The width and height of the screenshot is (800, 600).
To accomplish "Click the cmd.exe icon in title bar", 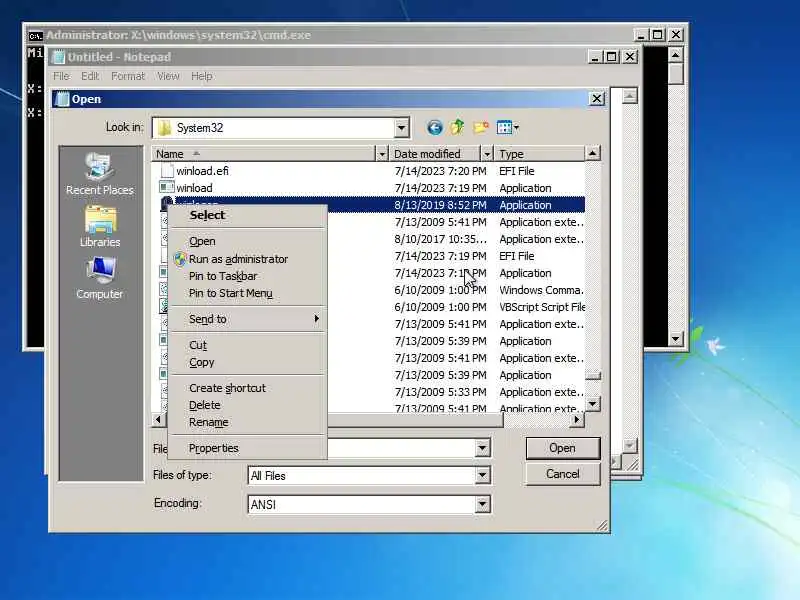I will pyautogui.click(x=35, y=35).
